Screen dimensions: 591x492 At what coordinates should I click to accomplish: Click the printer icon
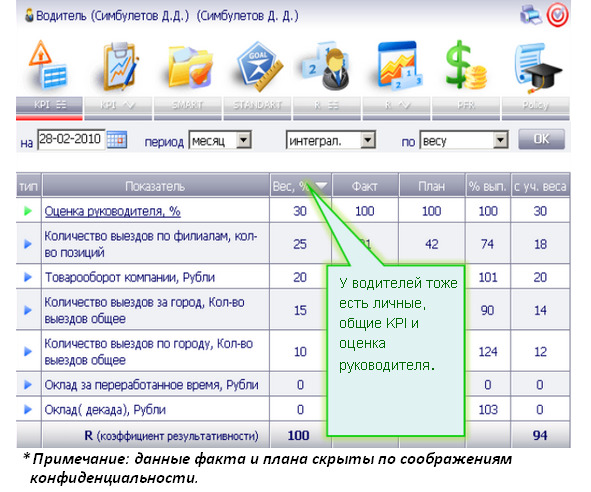[x=531, y=15]
